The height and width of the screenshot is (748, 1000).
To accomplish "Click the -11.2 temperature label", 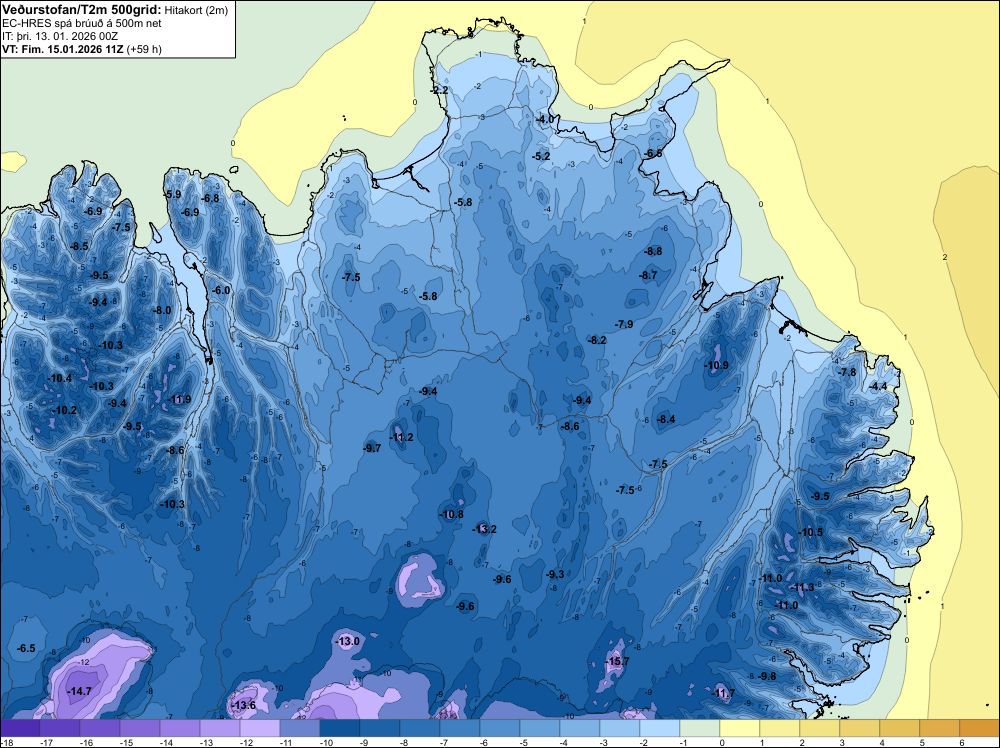I will pos(402,437).
